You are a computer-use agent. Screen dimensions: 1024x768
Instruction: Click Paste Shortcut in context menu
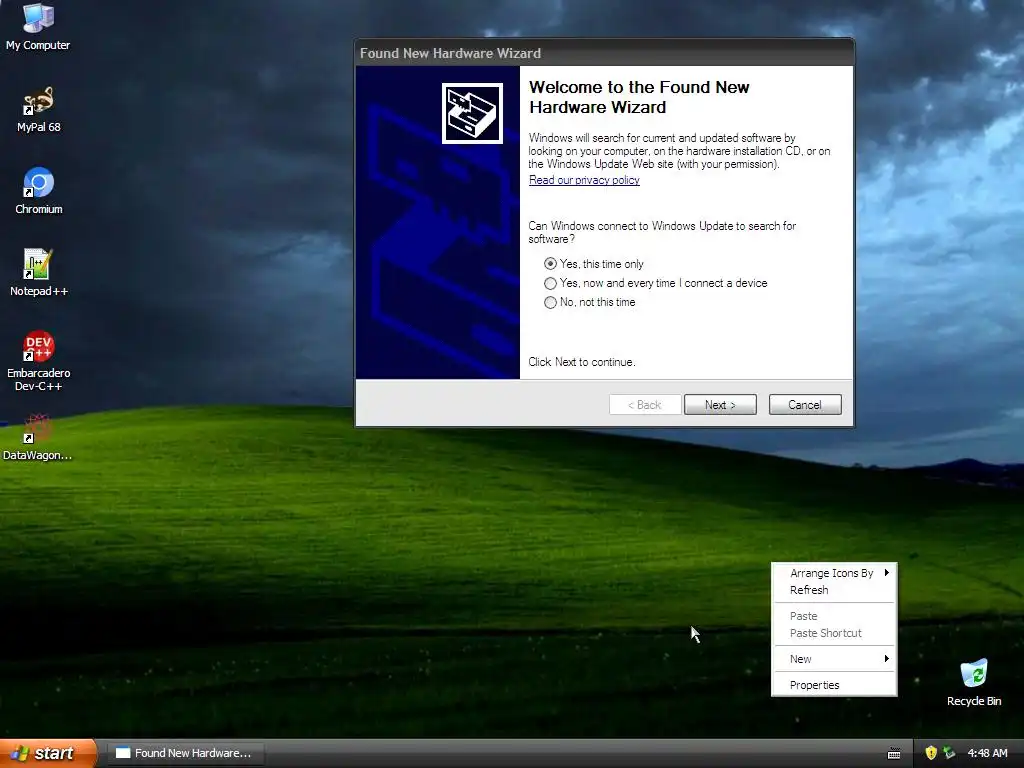point(834,633)
